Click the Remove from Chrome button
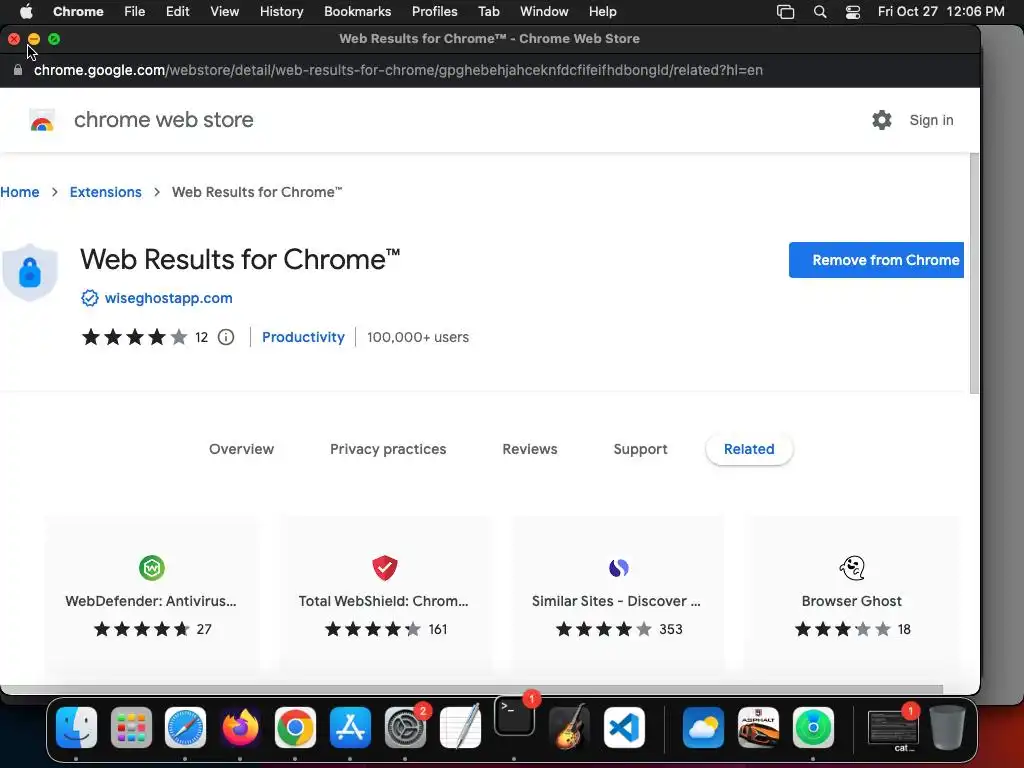Image resolution: width=1024 pixels, height=768 pixels. tap(876, 260)
